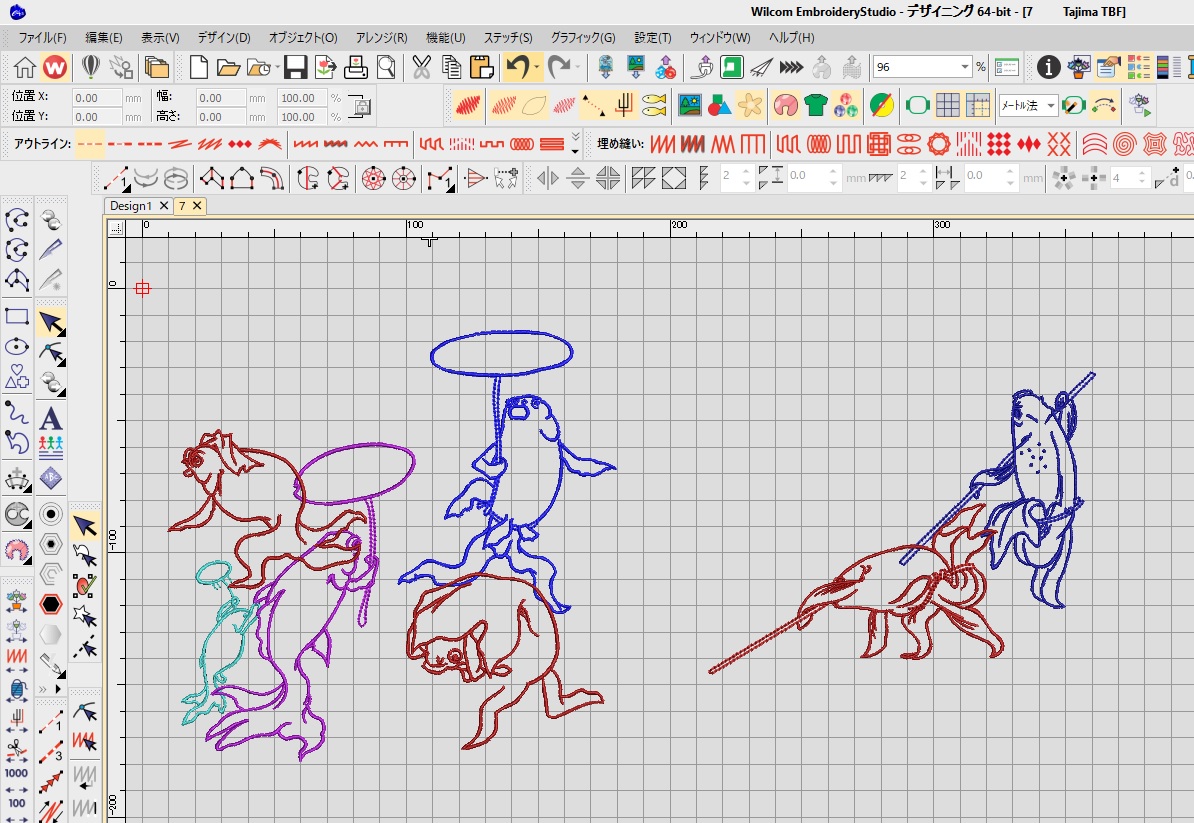Expand the undo history dropdown arrow
Viewport: 1194px width, 823px height.
pos(537,68)
